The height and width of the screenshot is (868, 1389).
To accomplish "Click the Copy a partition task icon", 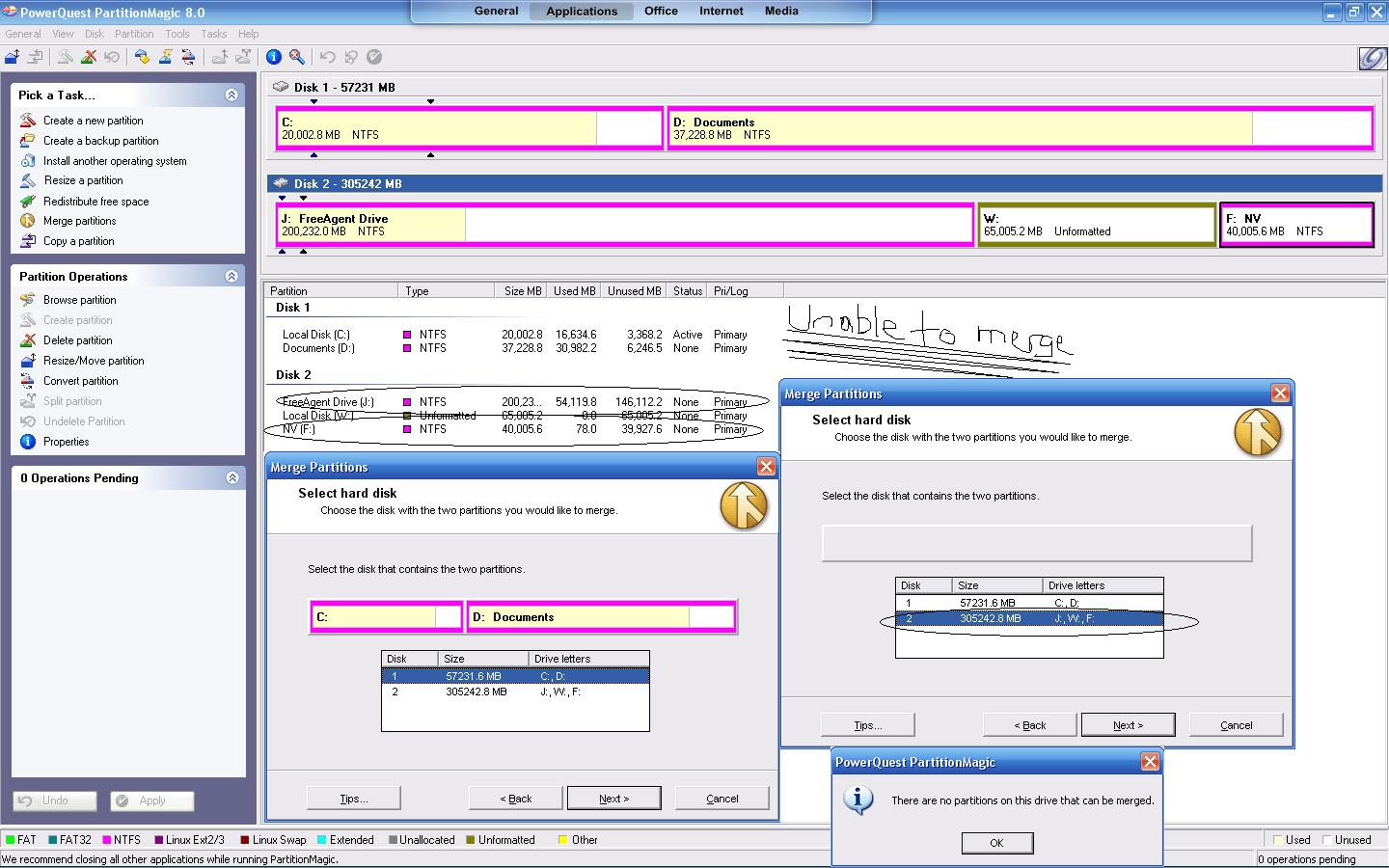I will click(x=27, y=241).
